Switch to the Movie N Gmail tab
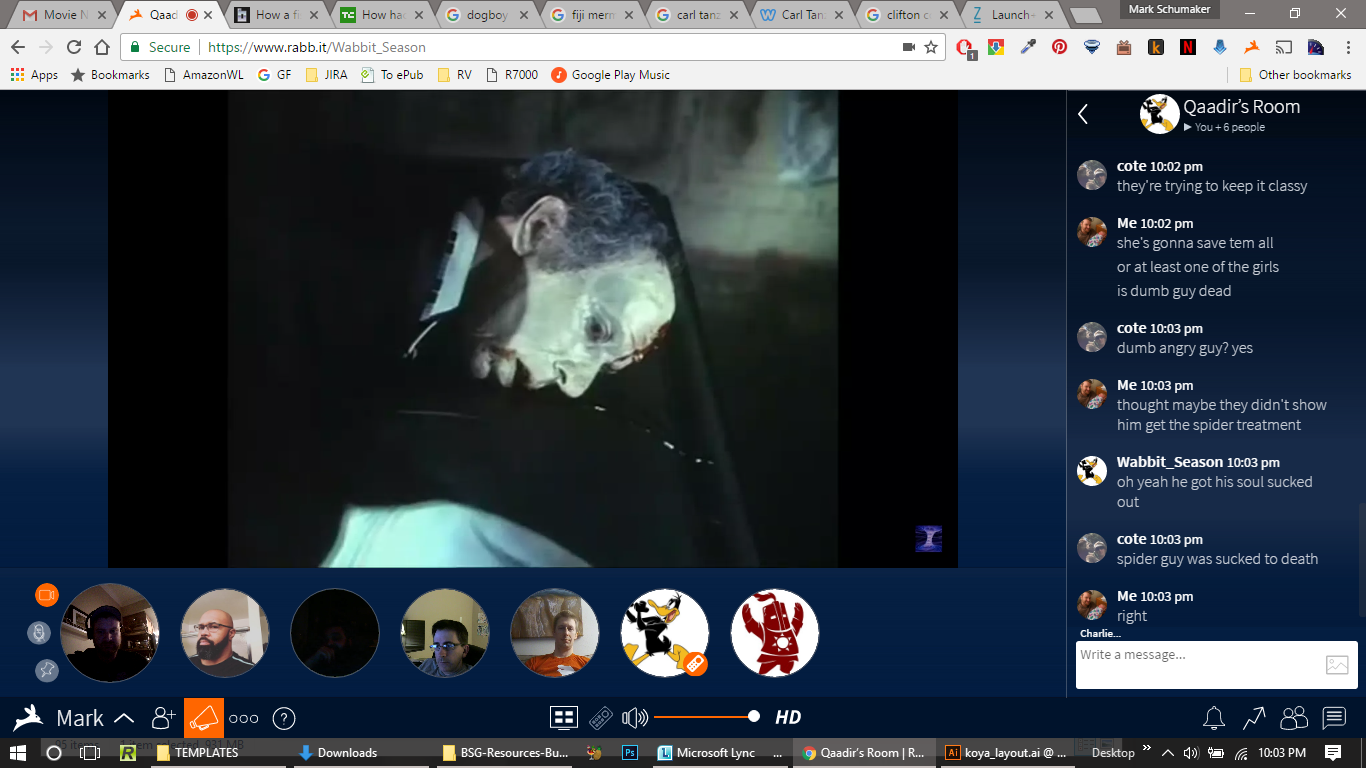 62,15
